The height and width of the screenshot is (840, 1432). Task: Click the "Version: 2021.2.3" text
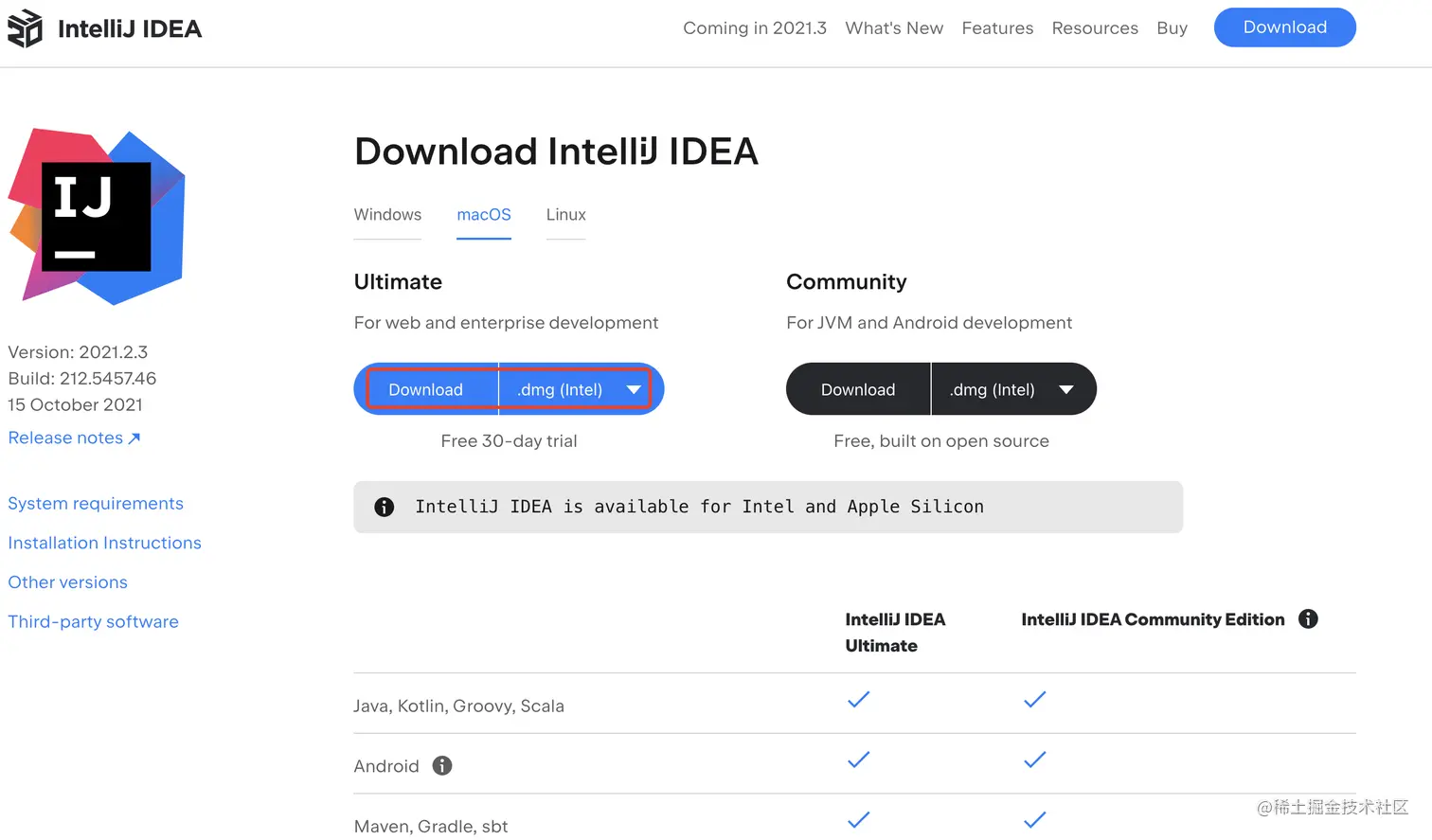tap(78, 352)
